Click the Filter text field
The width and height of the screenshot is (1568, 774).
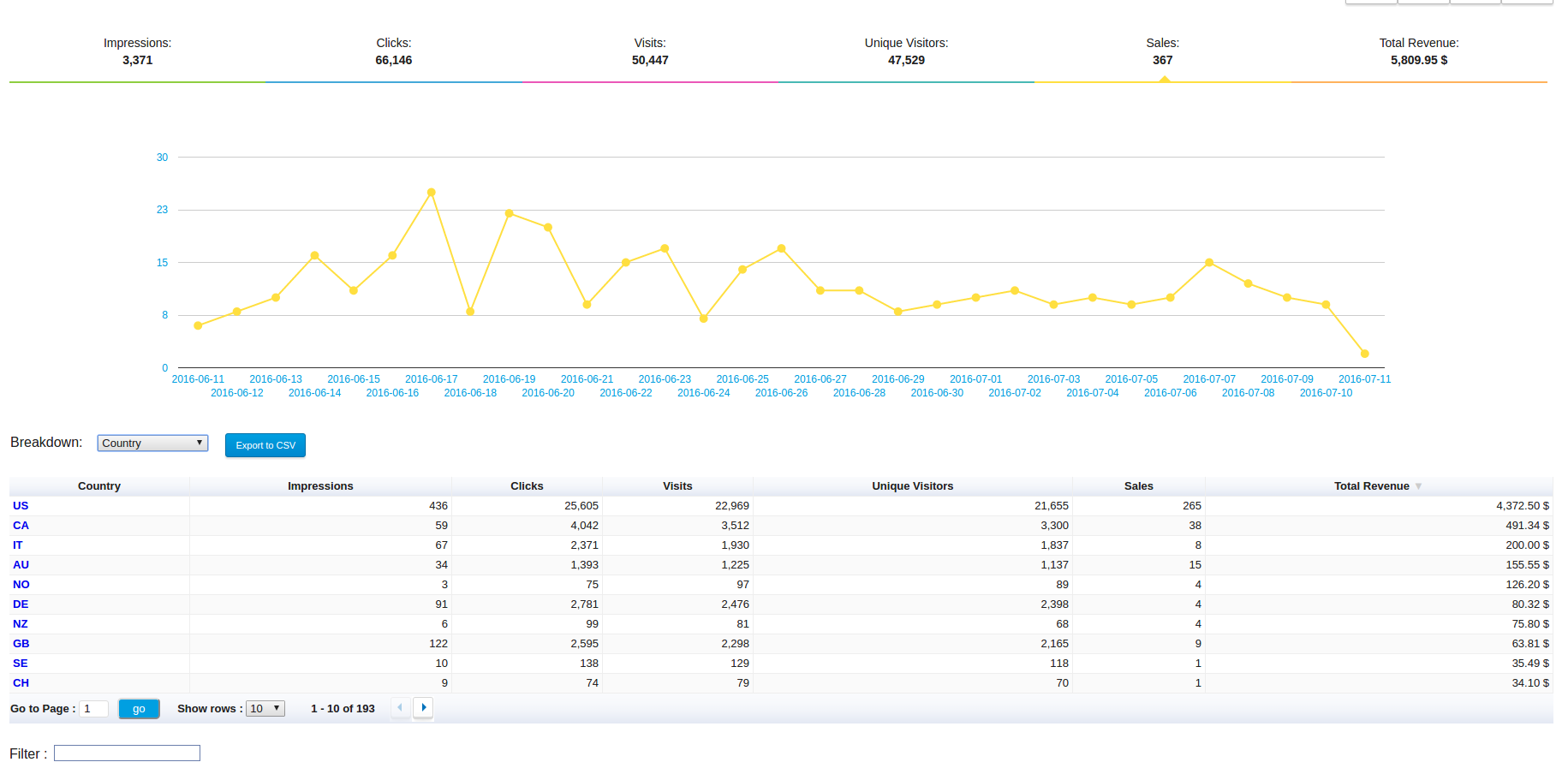tap(127, 753)
